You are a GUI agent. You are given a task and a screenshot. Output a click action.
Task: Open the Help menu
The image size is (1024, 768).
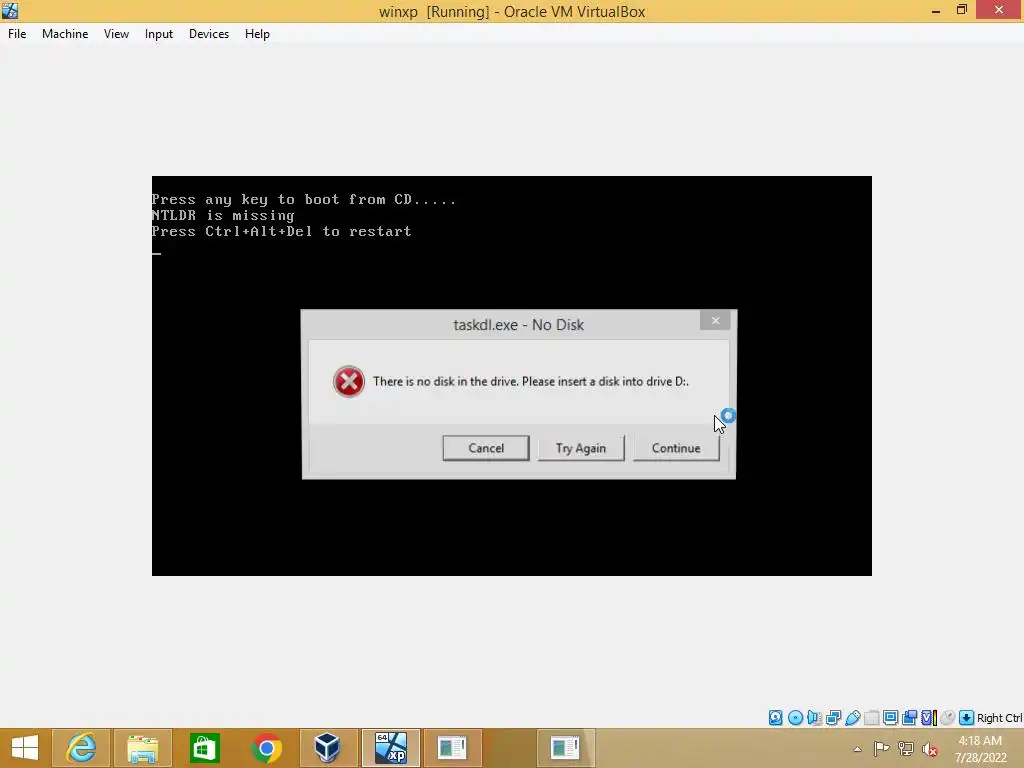point(257,34)
